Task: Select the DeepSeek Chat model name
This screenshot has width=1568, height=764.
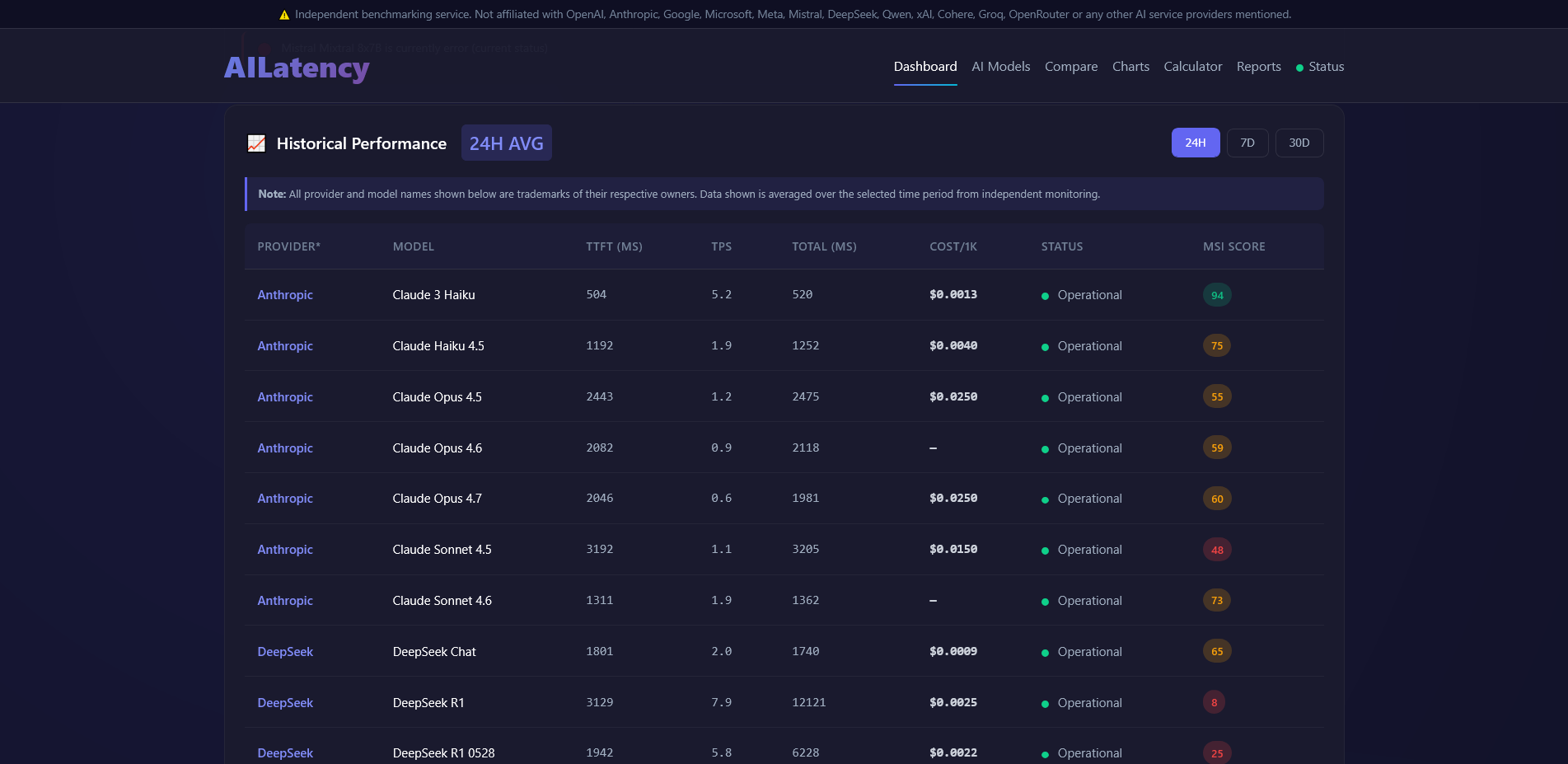Action: pos(434,652)
